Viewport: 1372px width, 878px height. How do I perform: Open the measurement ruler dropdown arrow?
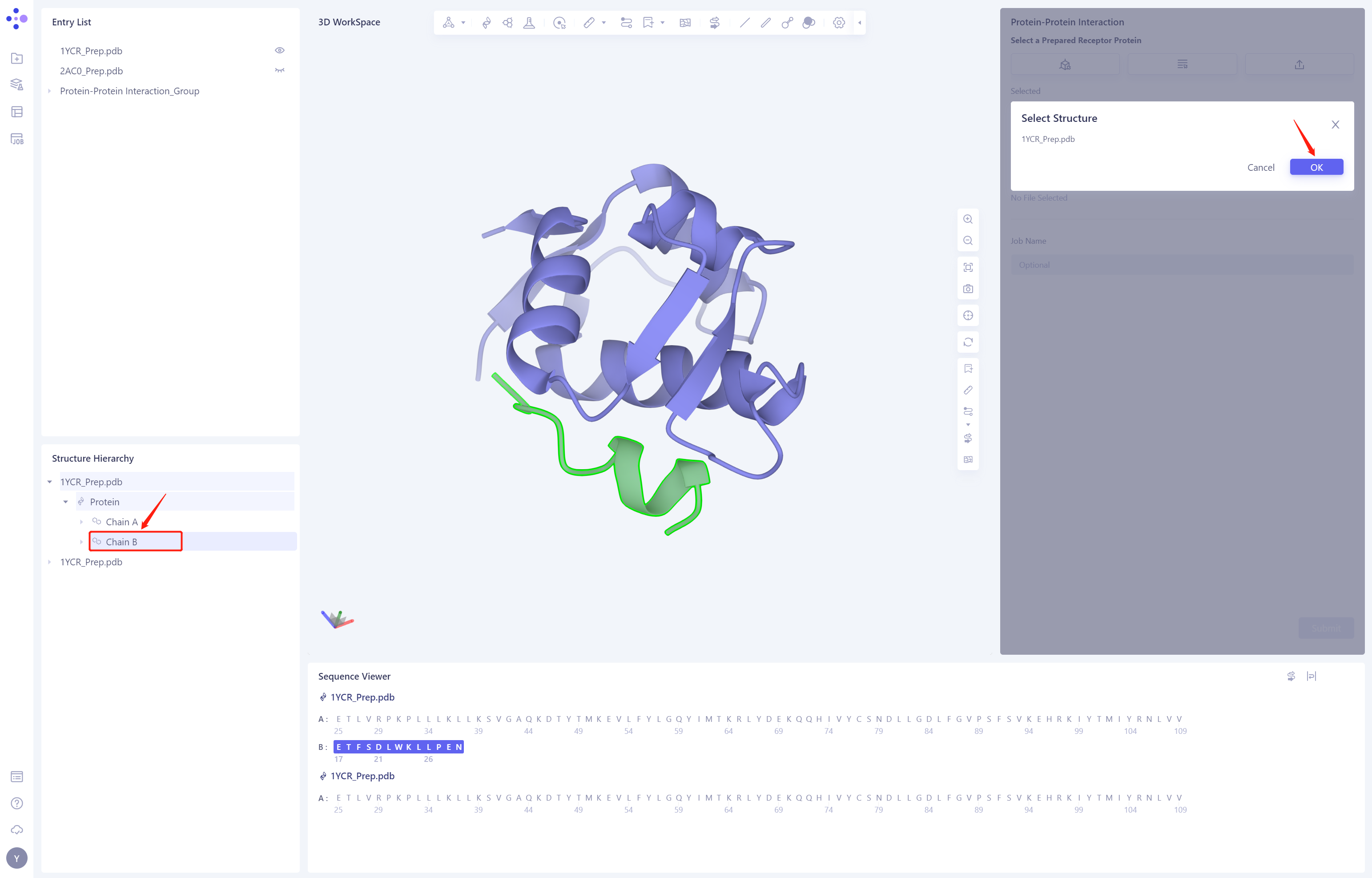pyautogui.click(x=604, y=23)
